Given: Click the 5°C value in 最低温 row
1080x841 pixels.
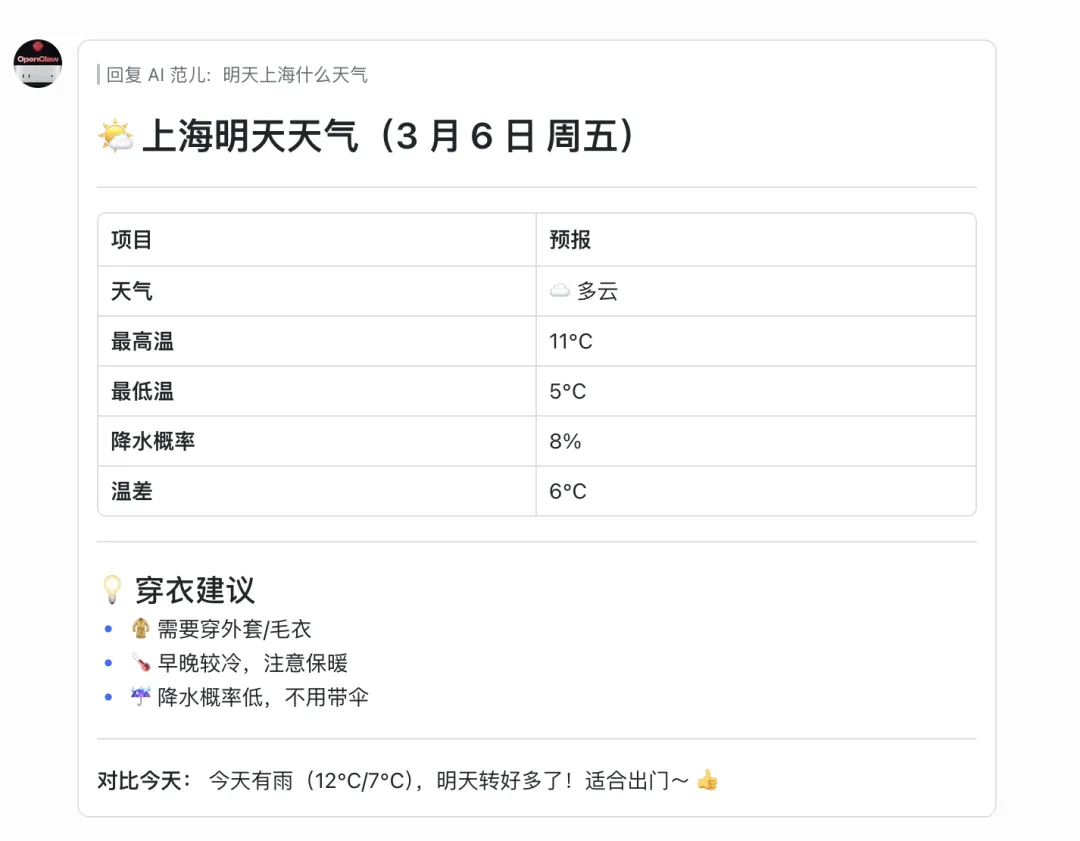Looking at the screenshot, I should tap(568, 391).
